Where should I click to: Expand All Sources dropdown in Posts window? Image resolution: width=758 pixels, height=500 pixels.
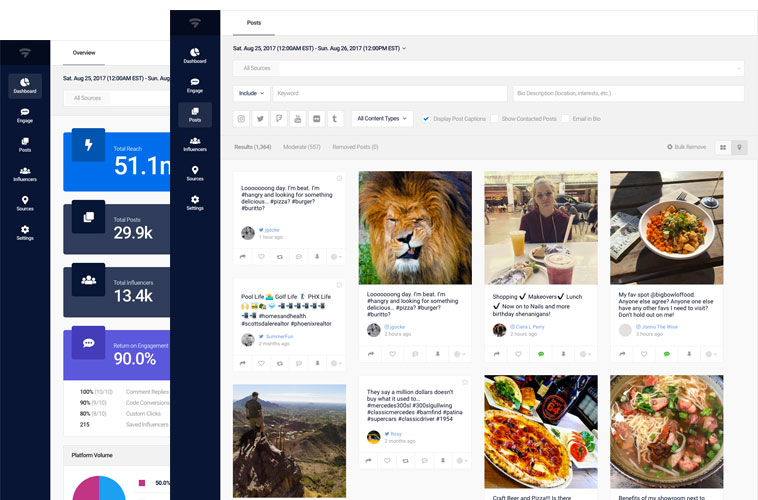pos(488,68)
